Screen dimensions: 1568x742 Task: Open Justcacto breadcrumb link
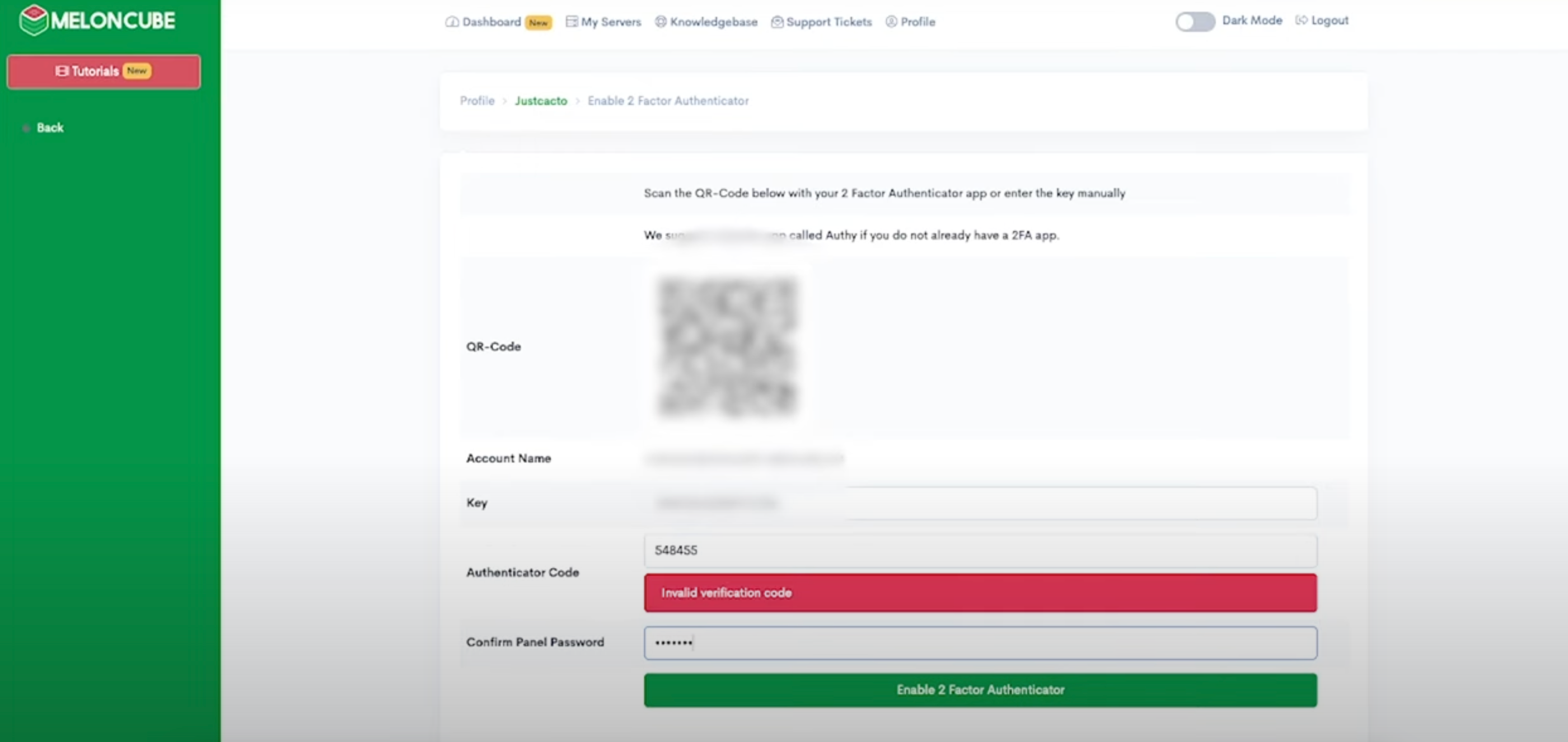[541, 100]
